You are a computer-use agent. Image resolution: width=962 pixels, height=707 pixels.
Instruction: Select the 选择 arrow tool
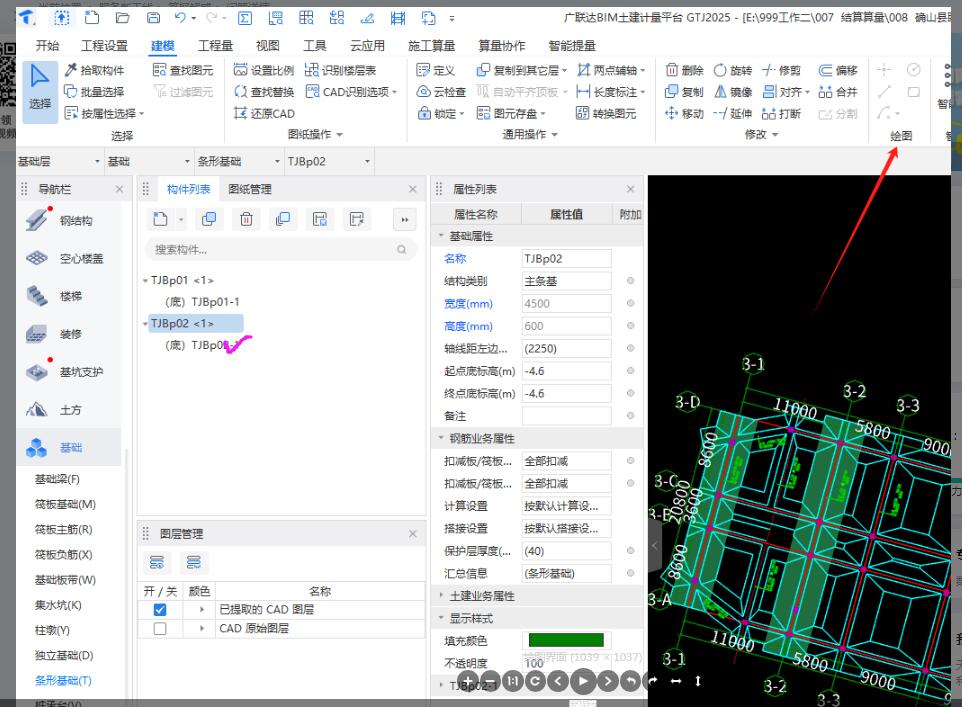(40, 91)
